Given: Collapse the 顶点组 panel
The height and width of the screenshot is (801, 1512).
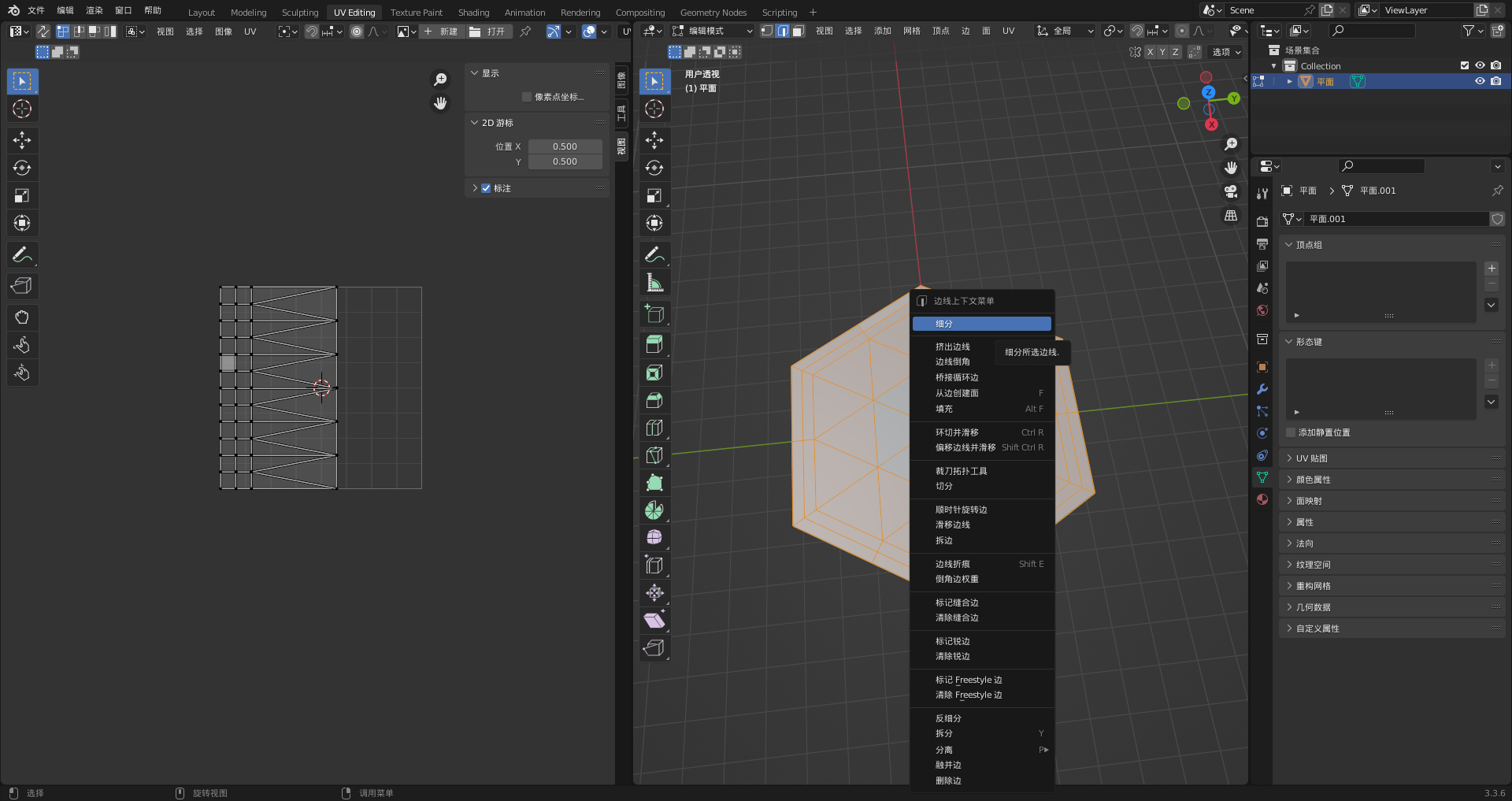Looking at the screenshot, I should click(1392, 245).
